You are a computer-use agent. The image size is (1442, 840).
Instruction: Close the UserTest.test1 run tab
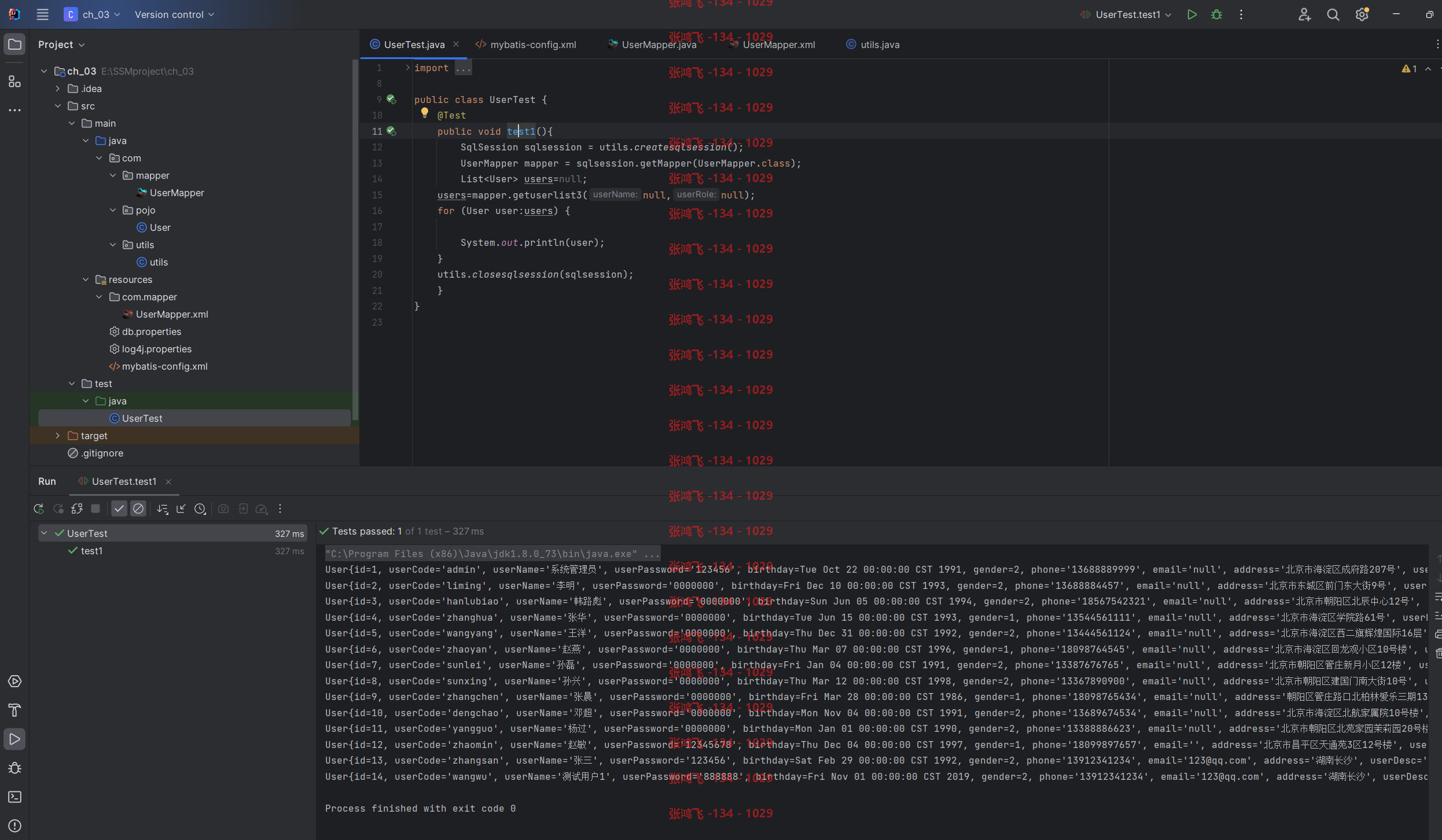168,482
